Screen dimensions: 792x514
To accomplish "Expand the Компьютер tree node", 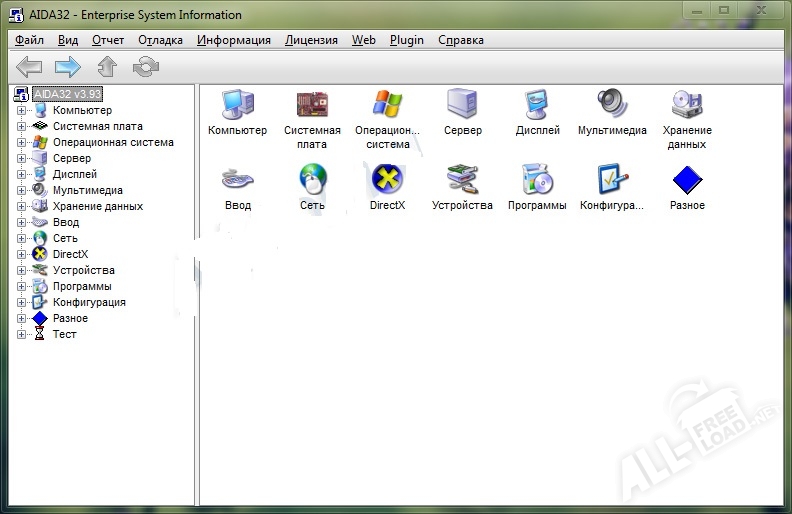I will 22,111.
